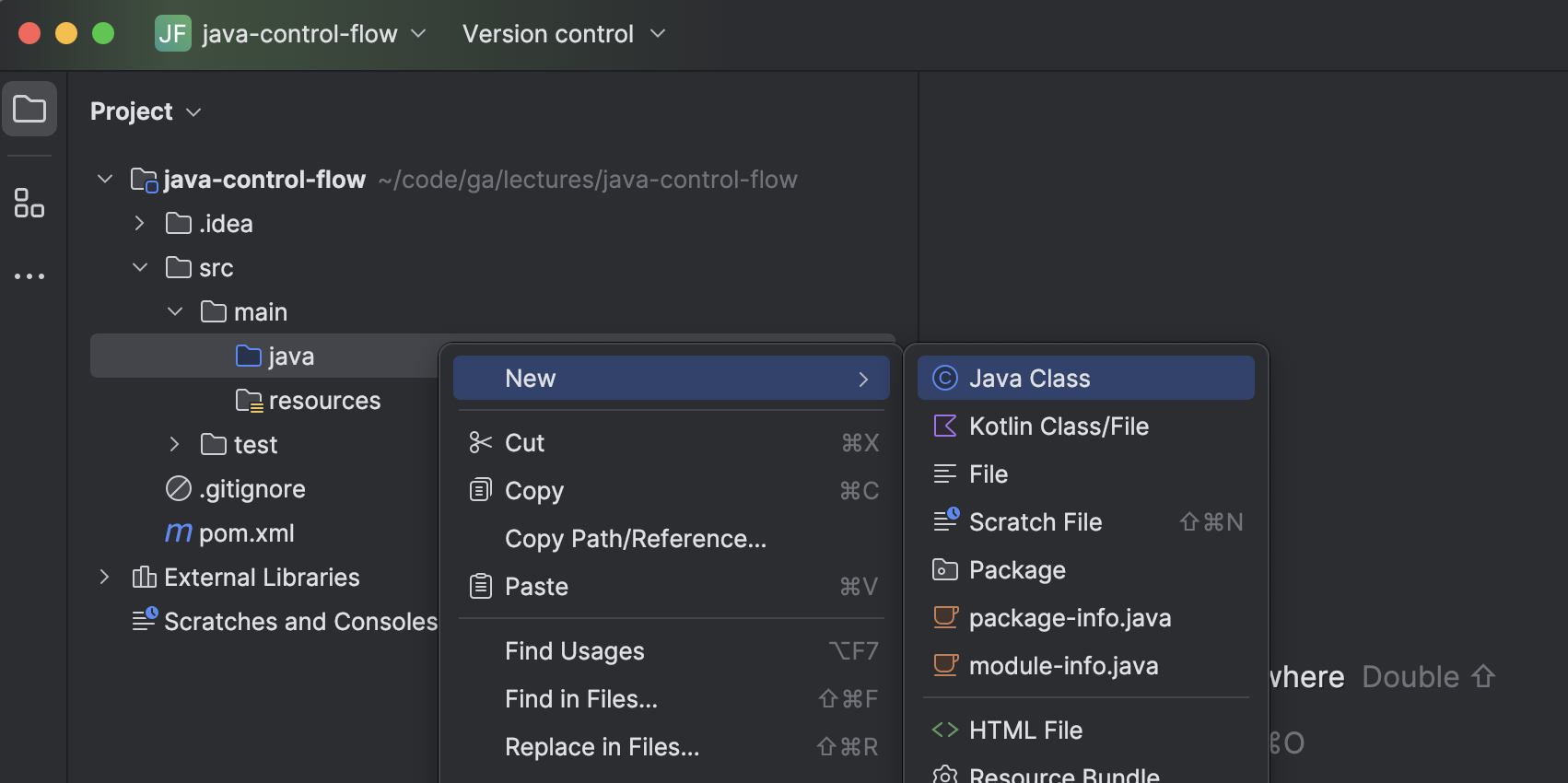Click the Copy clipboard icon
Screen dimensions: 1568x783
(481, 490)
